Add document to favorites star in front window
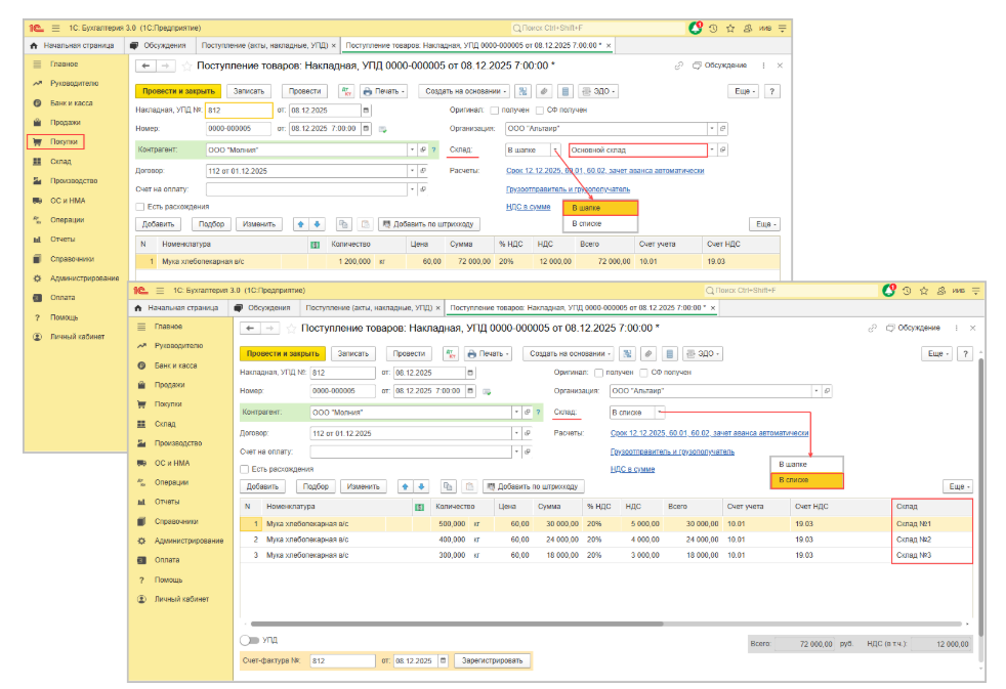Viewport: 1006px width, 689px height. click(x=291, y=328)
